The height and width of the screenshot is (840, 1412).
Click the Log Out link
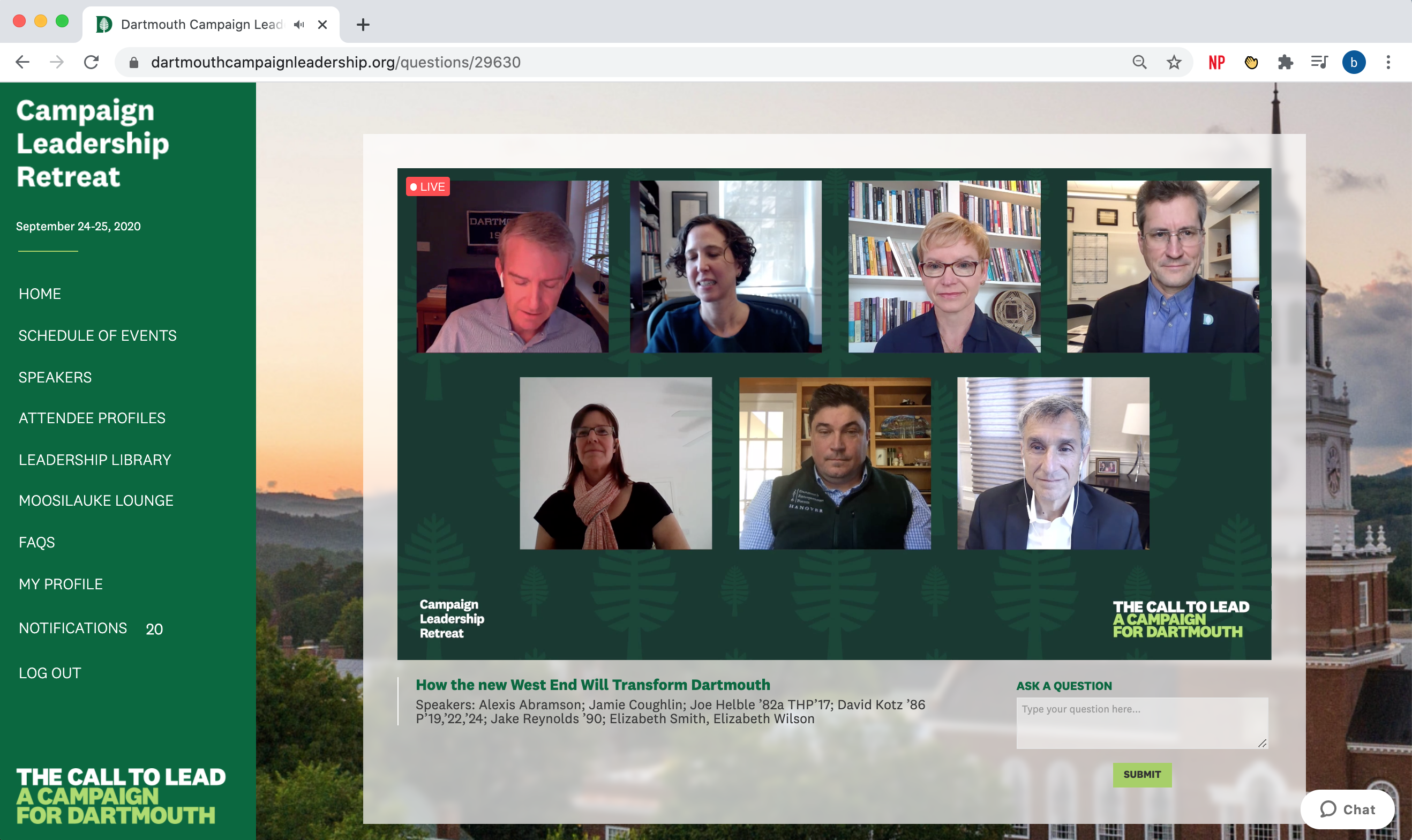50,672
